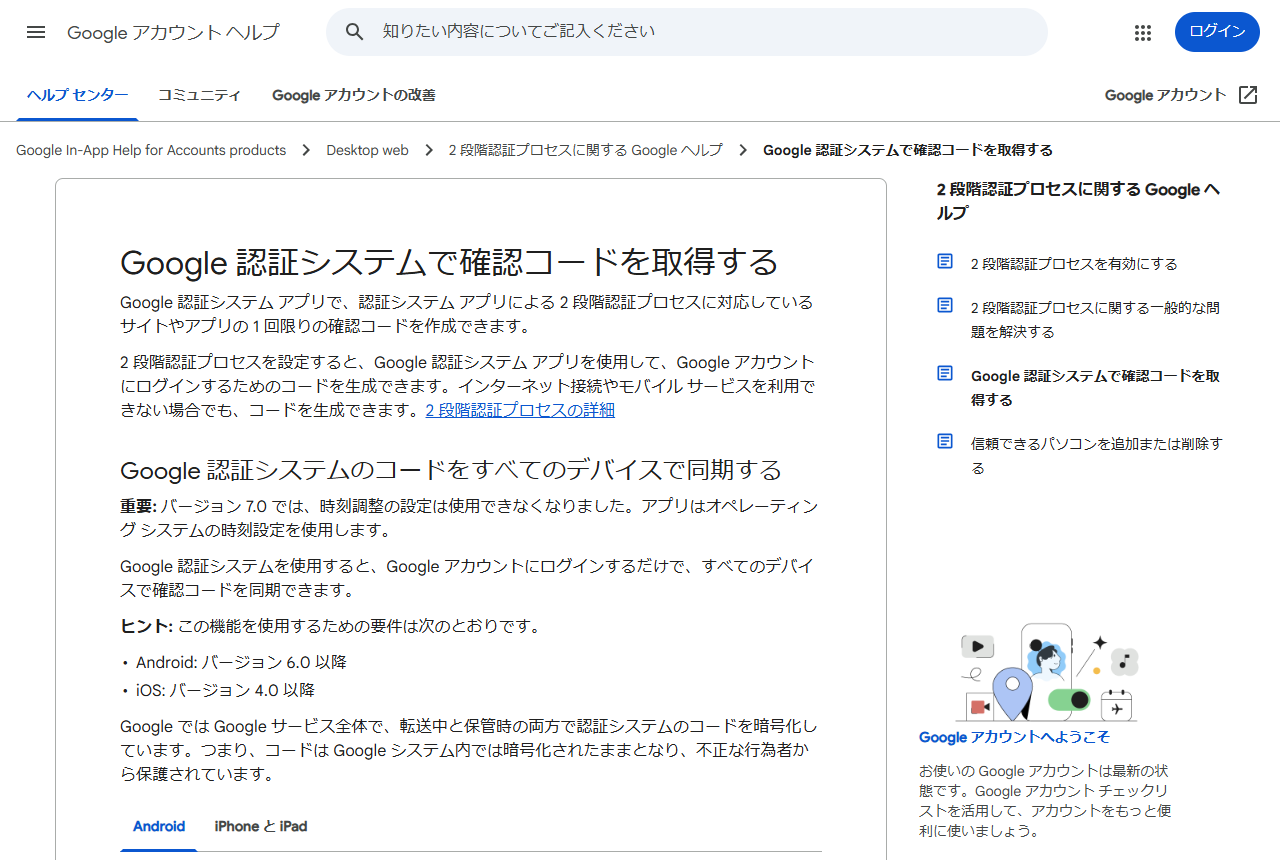Click the ログイン button
The height and width of the screenshot is (860, 1280).
[x=1217, y=32]
